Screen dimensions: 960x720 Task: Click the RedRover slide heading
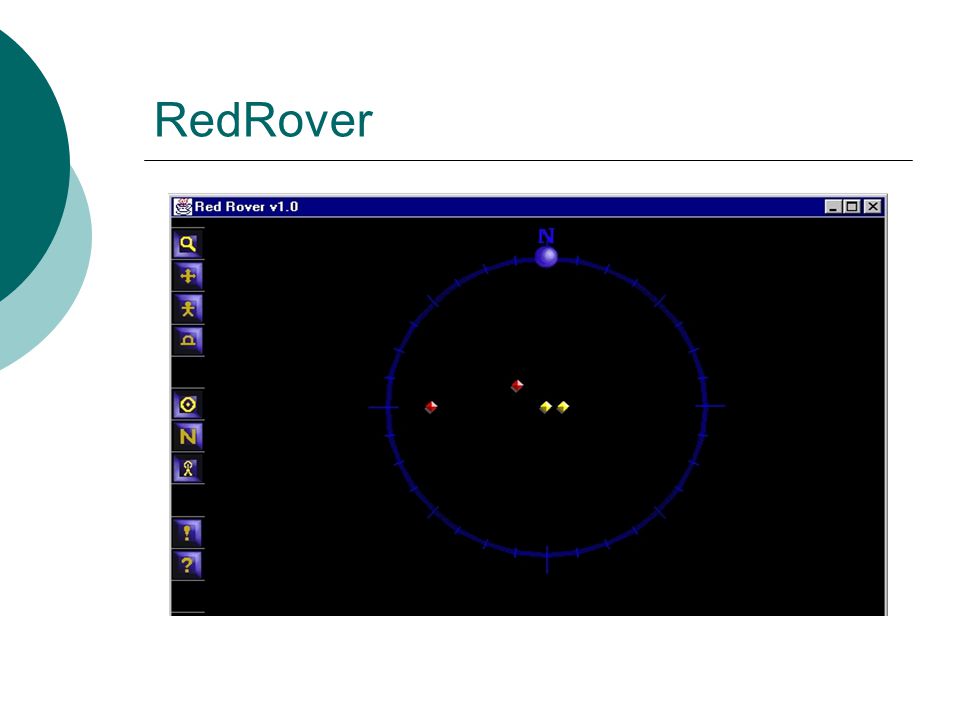click(264, 120)
